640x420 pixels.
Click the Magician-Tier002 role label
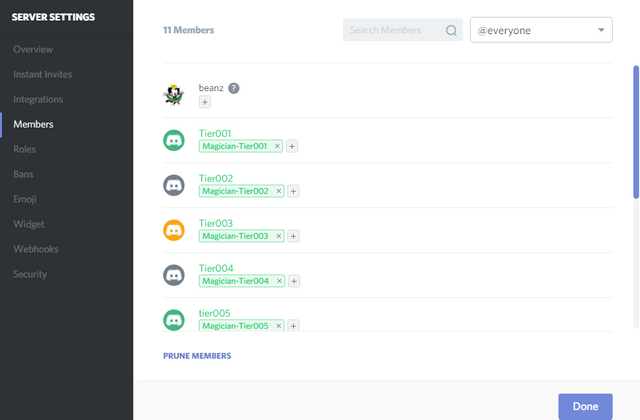236,191
